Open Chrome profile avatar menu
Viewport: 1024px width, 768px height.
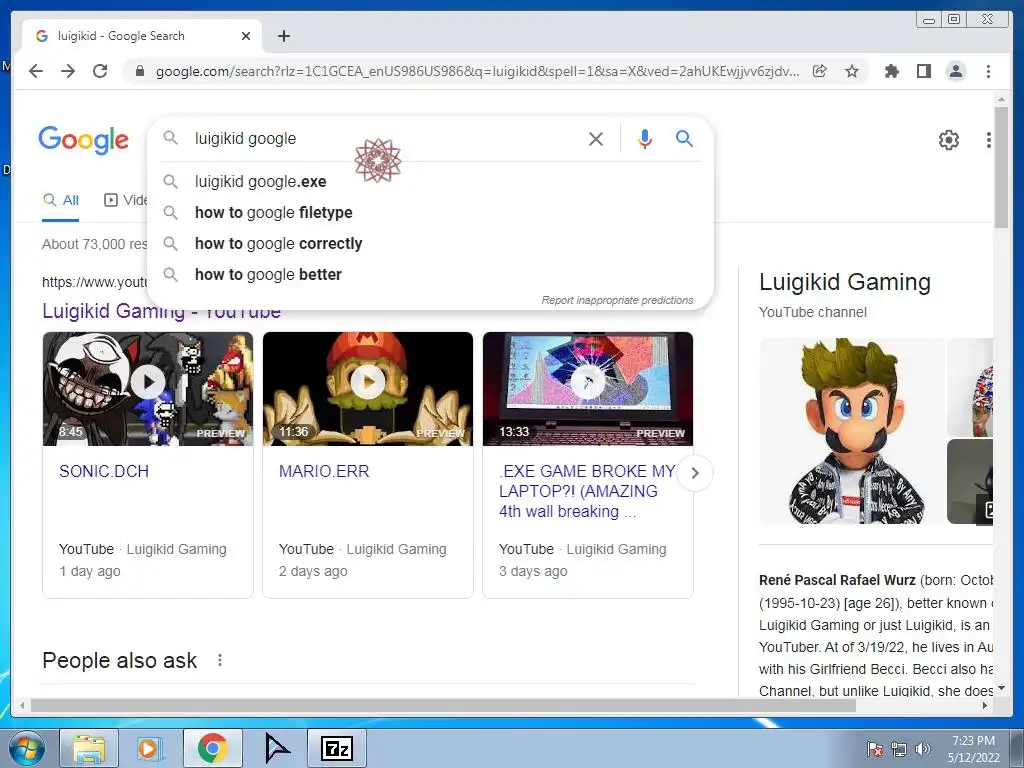coord(955,71)
